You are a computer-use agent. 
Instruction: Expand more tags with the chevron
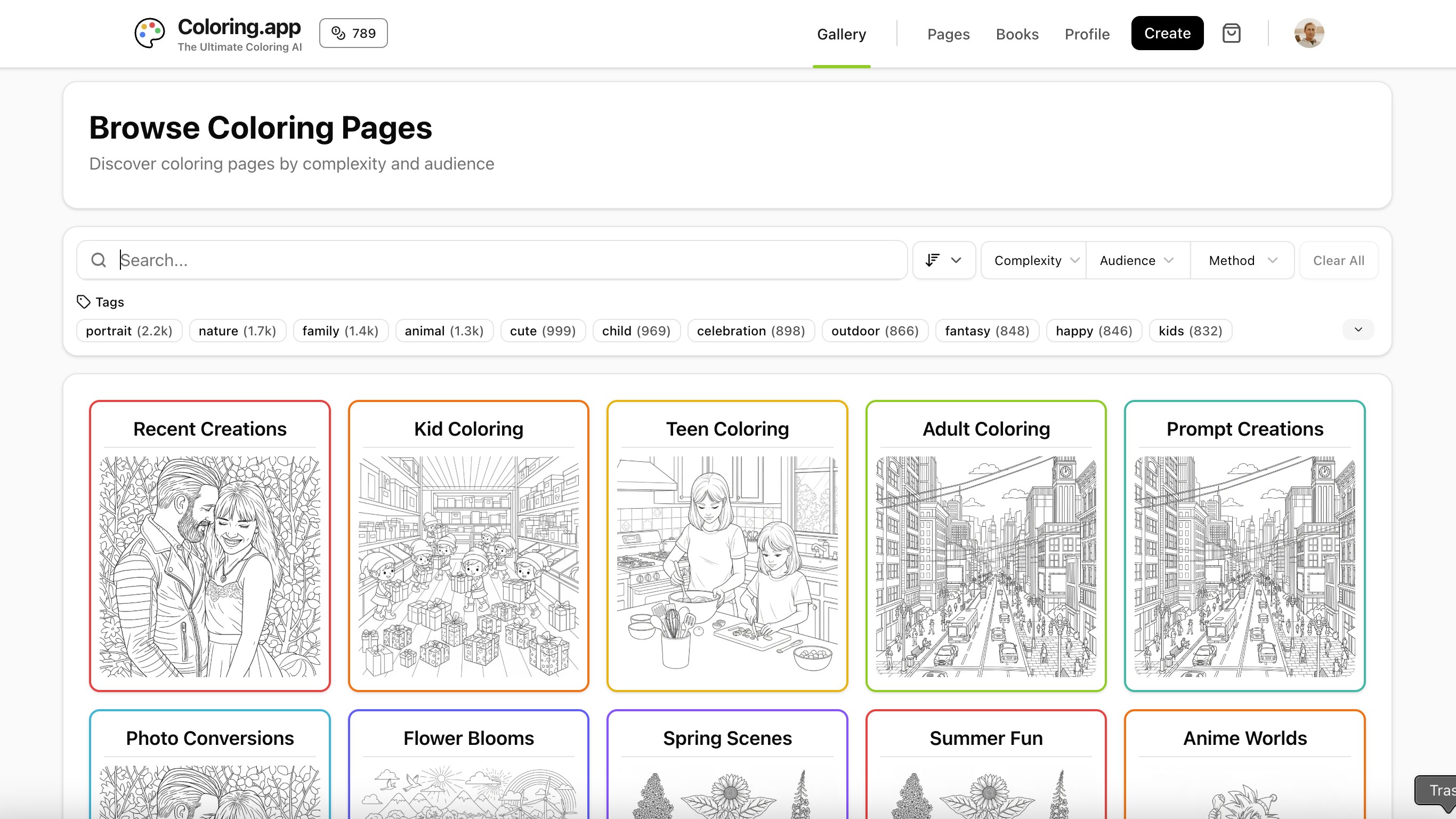coord(1357,330)
